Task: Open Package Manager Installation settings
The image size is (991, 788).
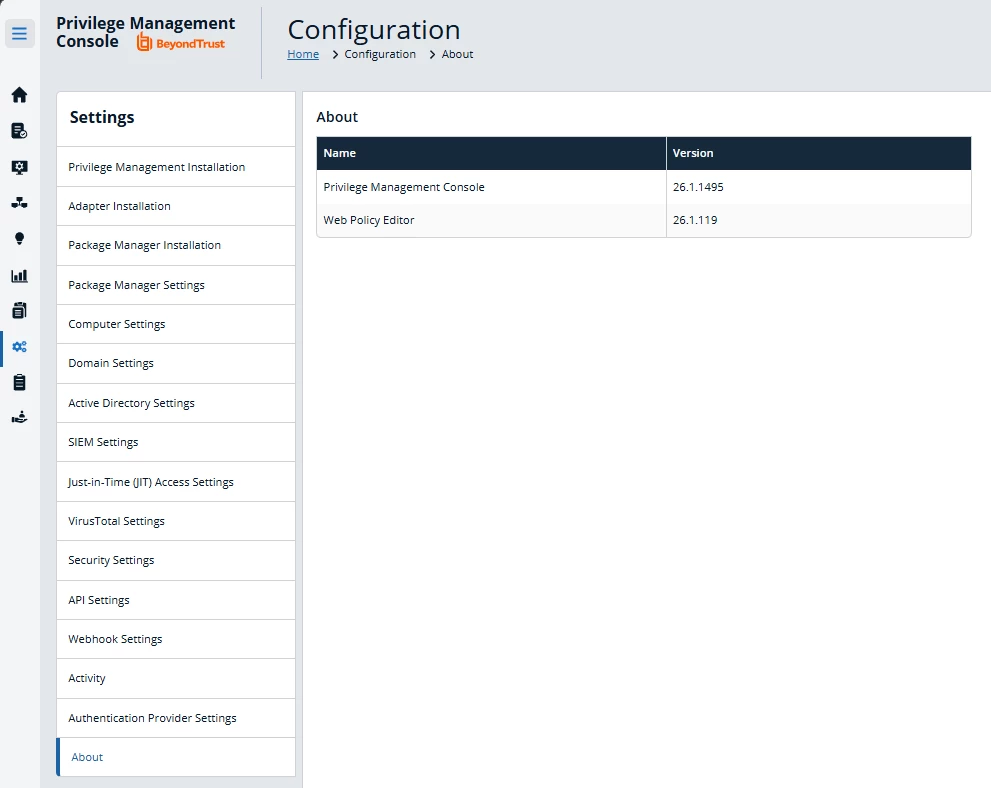Action: pyautogui.click(x=176, y=245)
